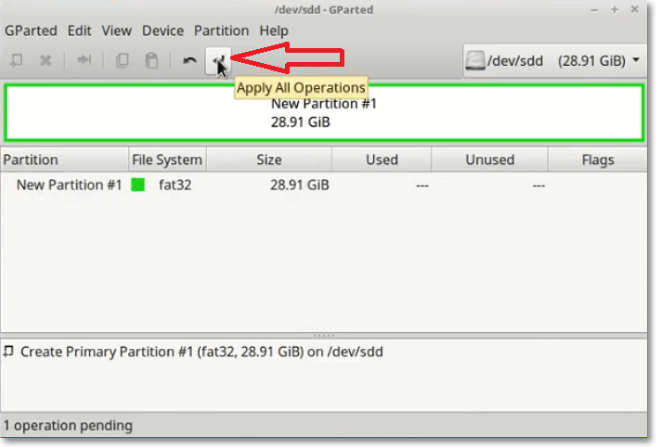Image resolution: width=656 pixels, height=447 pixels.
Task: Click the New partition toolbar icon
Action: [16, 61]
